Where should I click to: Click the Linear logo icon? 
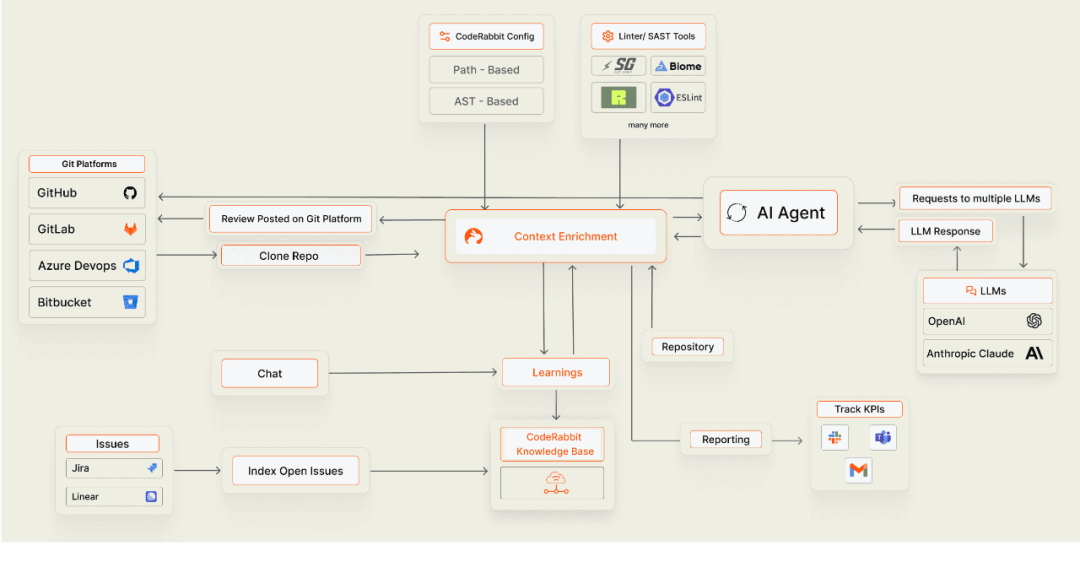(x=152, y=496)
